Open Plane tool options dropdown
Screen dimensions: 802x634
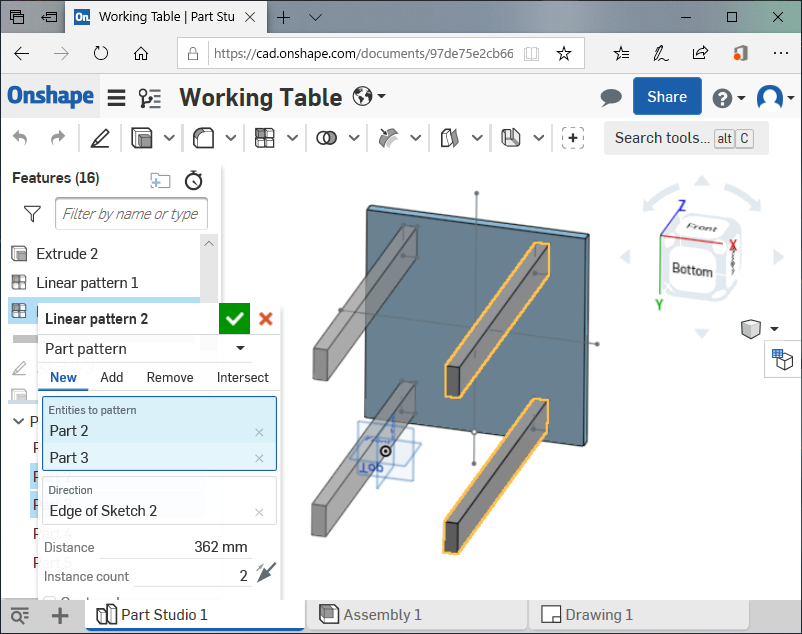pos(477,138)
